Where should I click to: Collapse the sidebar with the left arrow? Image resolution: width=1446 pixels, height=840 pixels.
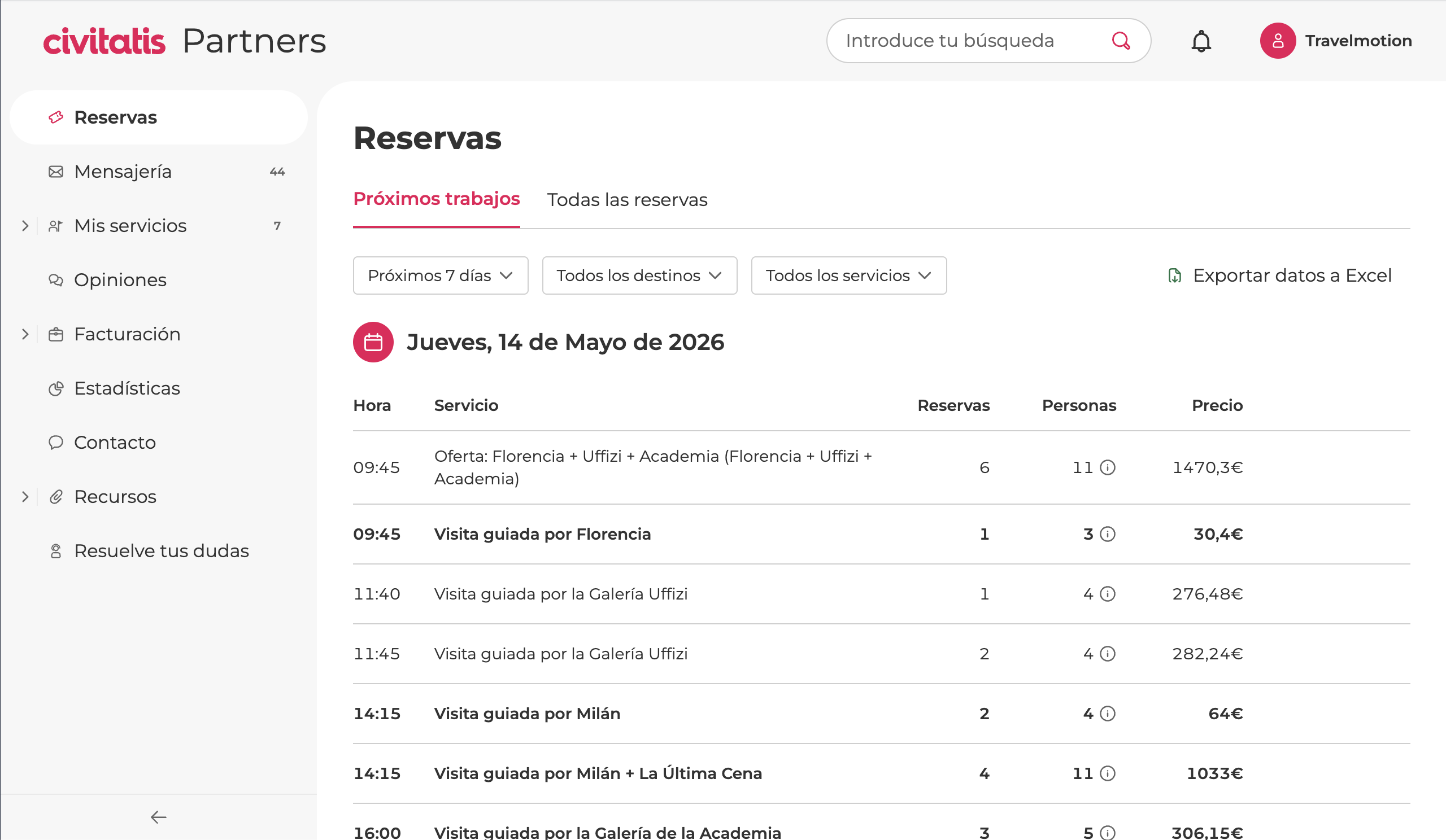(x=158, y=816)
